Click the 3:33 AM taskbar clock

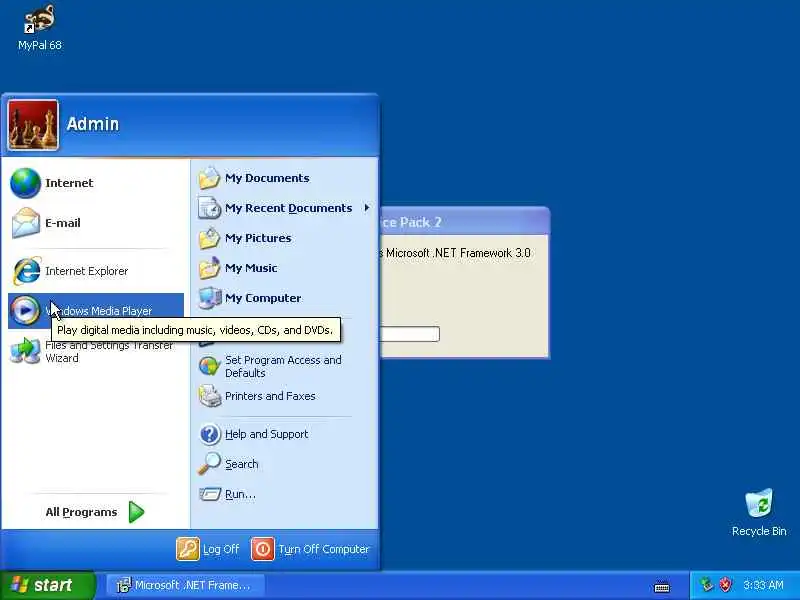click(763, 585)
